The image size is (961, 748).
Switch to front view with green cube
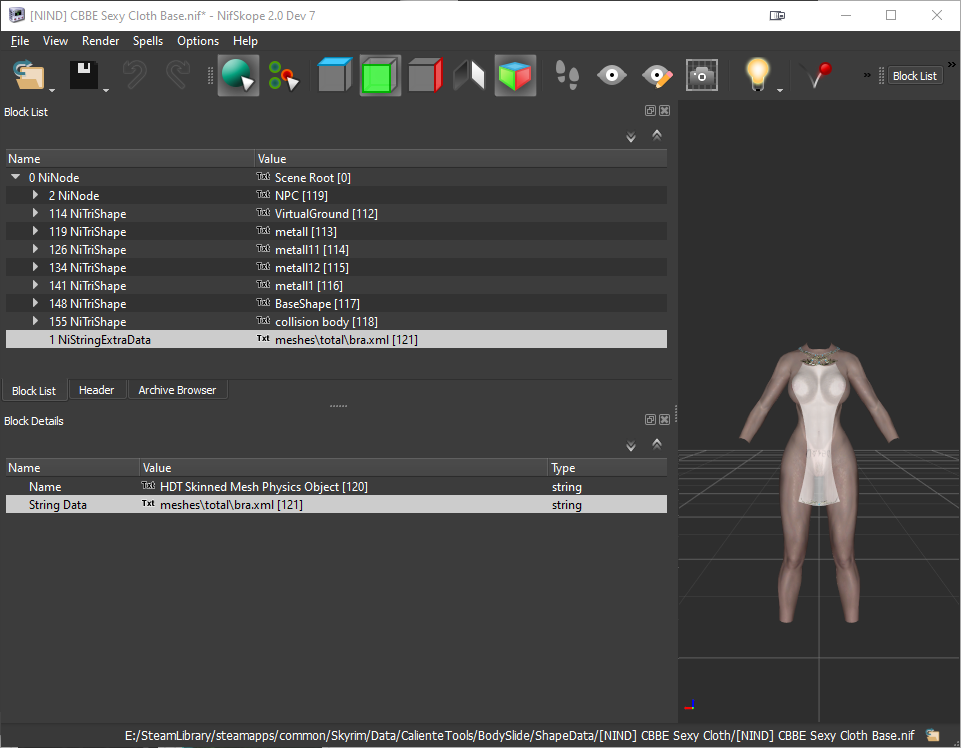point(380,75)
